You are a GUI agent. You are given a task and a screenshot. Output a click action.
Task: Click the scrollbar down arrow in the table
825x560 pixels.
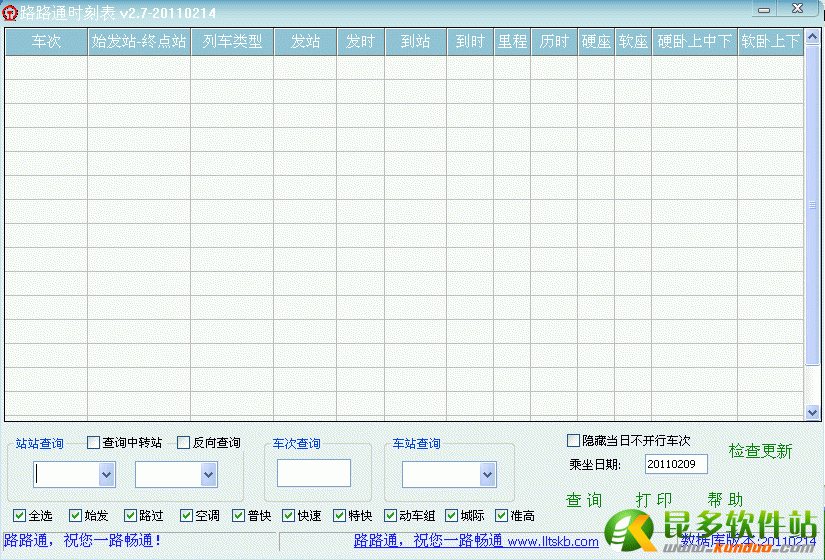[812, 411]
